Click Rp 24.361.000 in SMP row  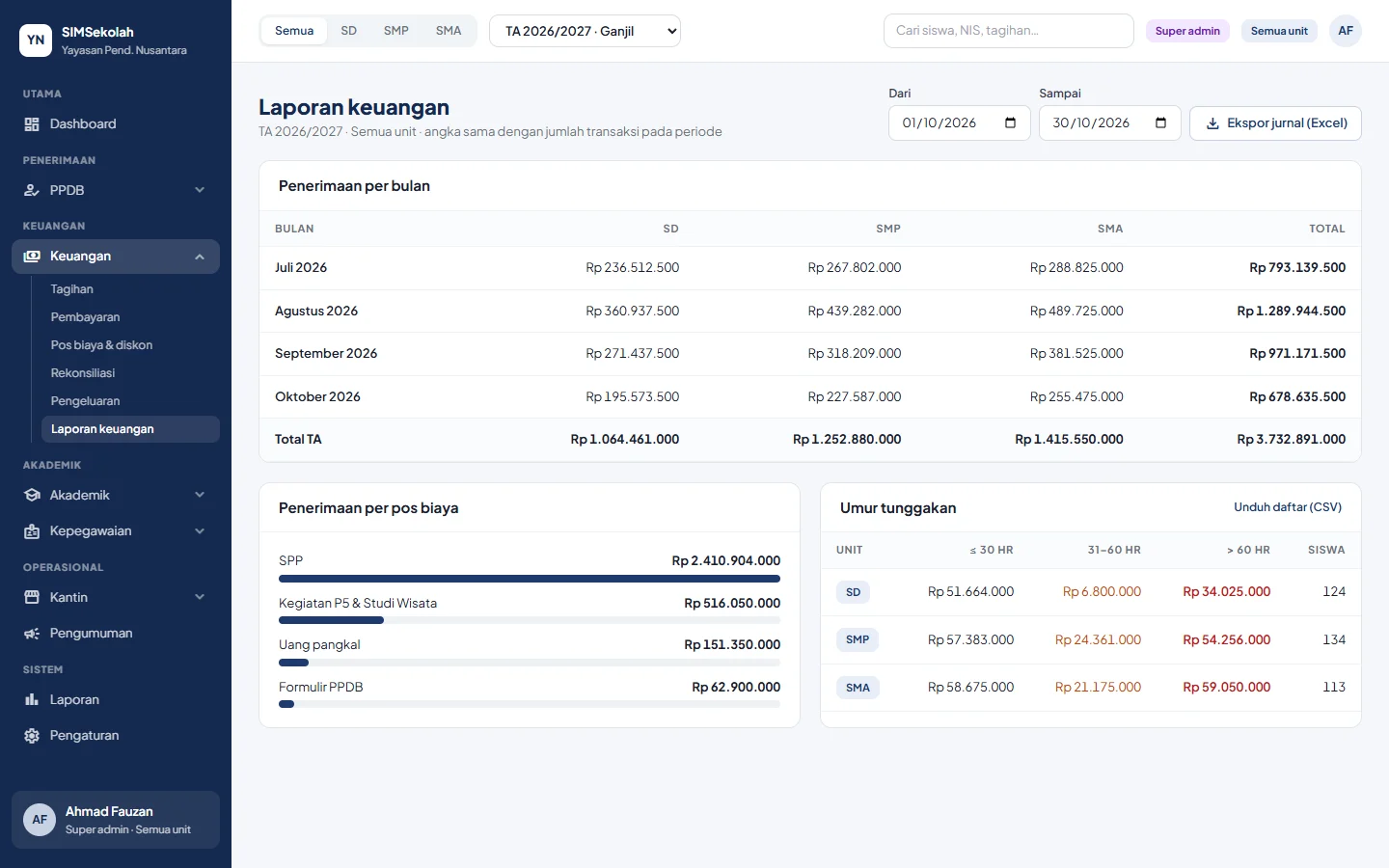point(1098,640)
